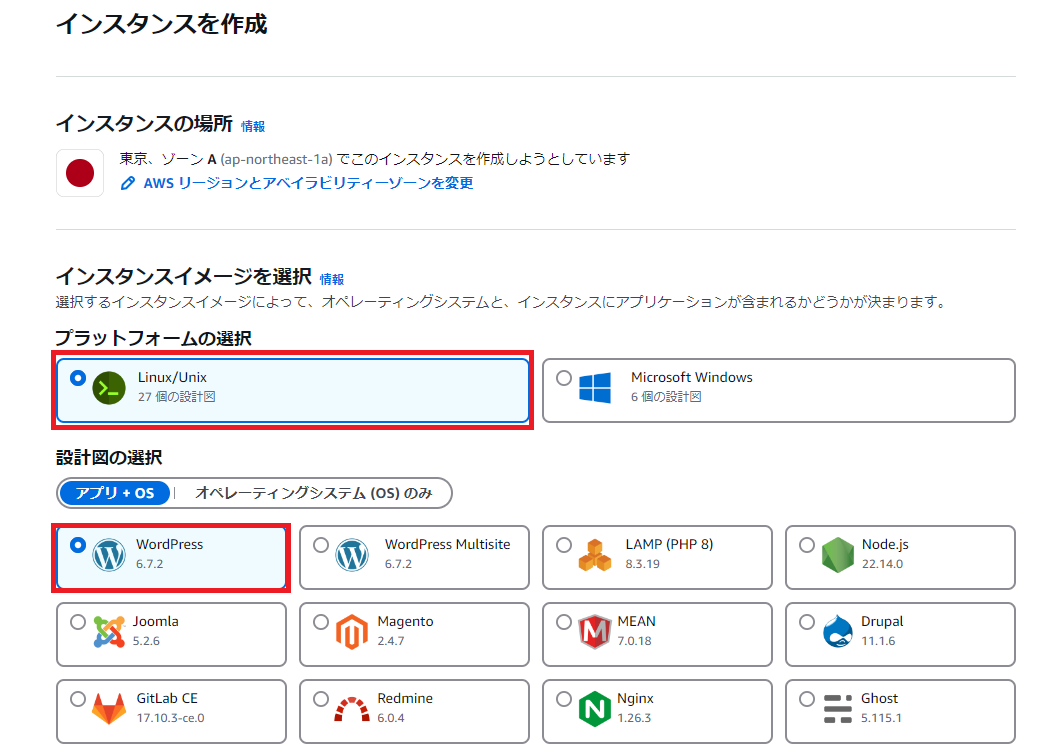Click the Ghost logo icon
The image size is (1052, 750).
pos(838,709)
